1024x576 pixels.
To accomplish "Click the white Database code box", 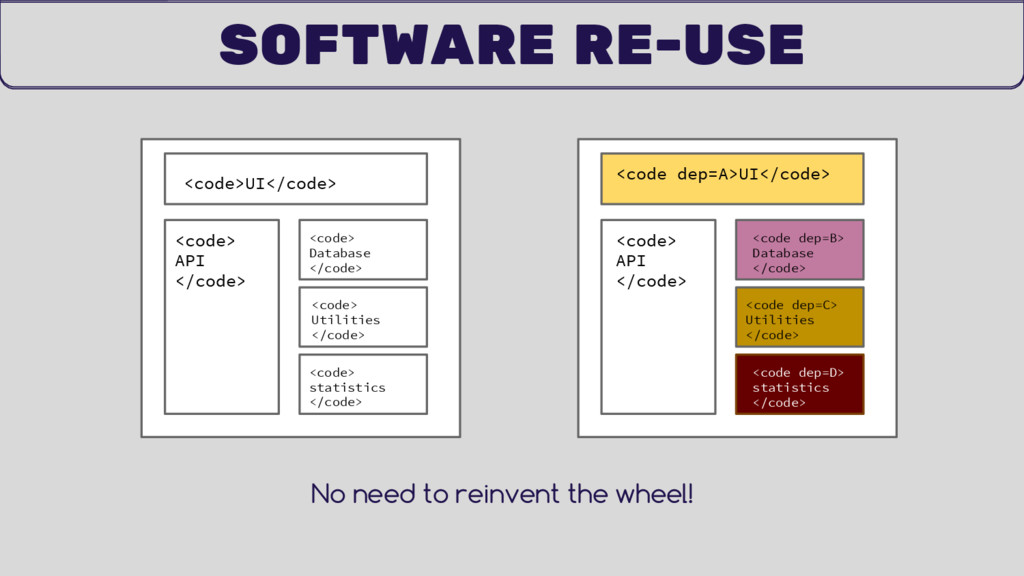I will pyautogui.click(x=363, y=250).
